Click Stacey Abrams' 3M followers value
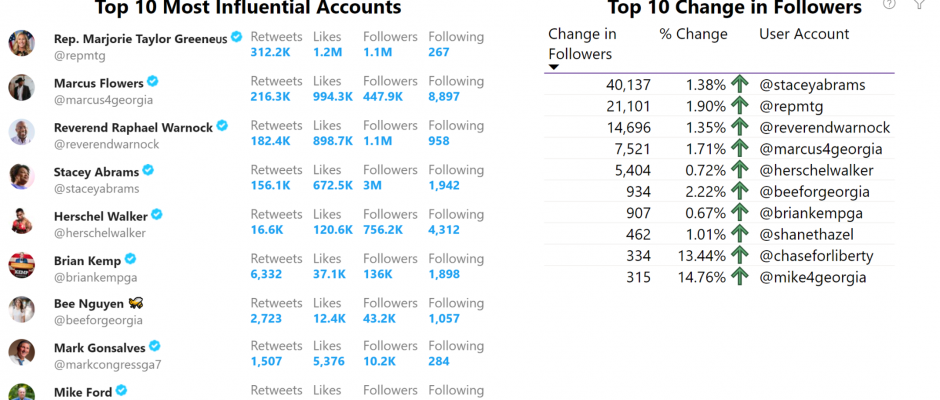940x400 pixels. tap(372, 185)
